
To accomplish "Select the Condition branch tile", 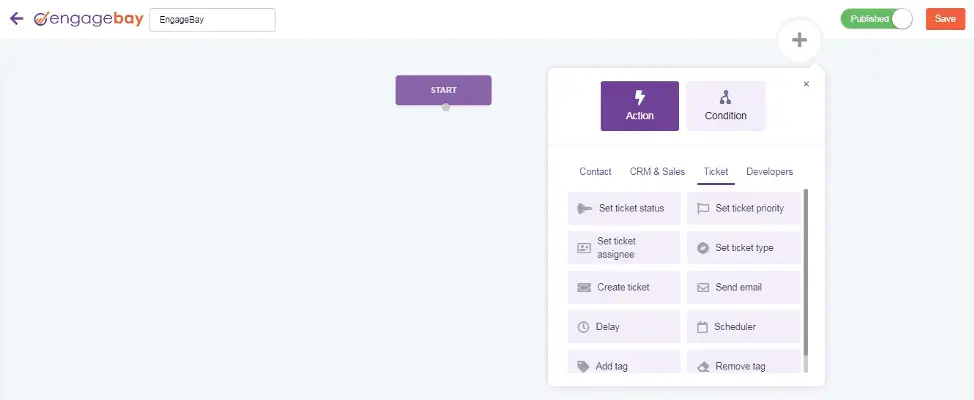I will [726, 106].
